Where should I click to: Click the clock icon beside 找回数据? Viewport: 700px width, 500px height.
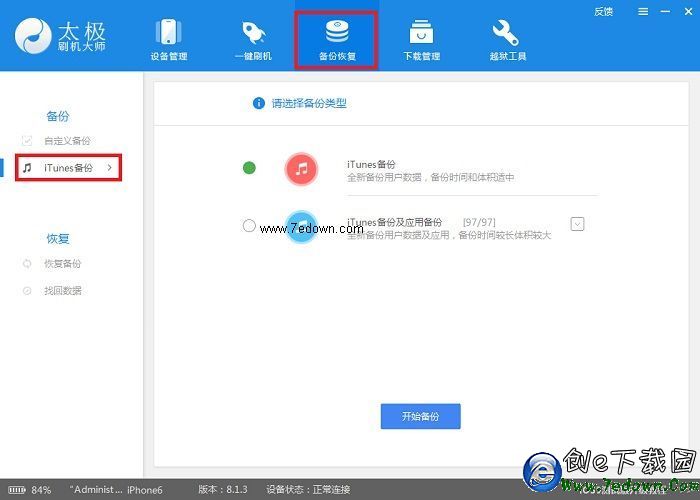tap(27, 291)
